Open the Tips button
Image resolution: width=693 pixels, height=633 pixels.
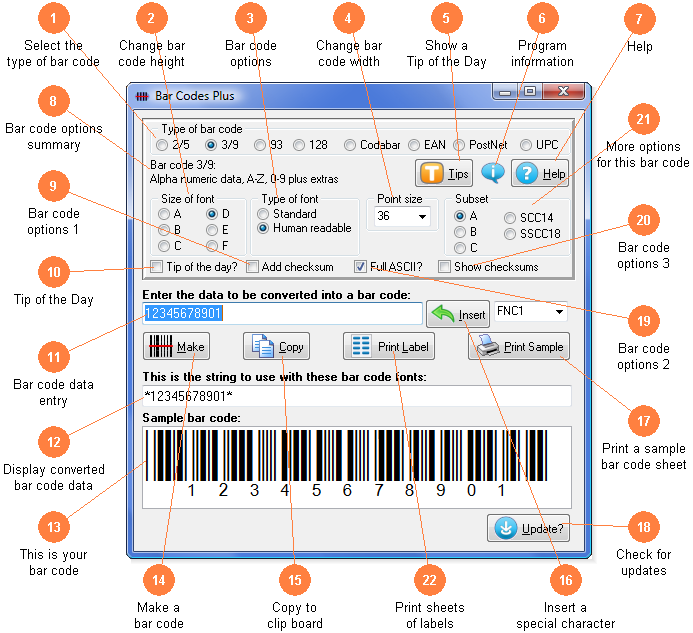[x=444, y=173]
